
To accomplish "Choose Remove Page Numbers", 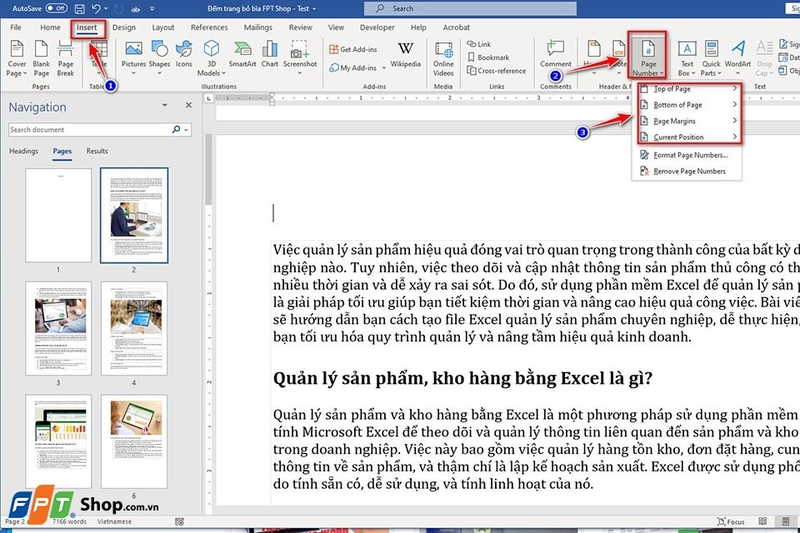I will coord(687,171).
